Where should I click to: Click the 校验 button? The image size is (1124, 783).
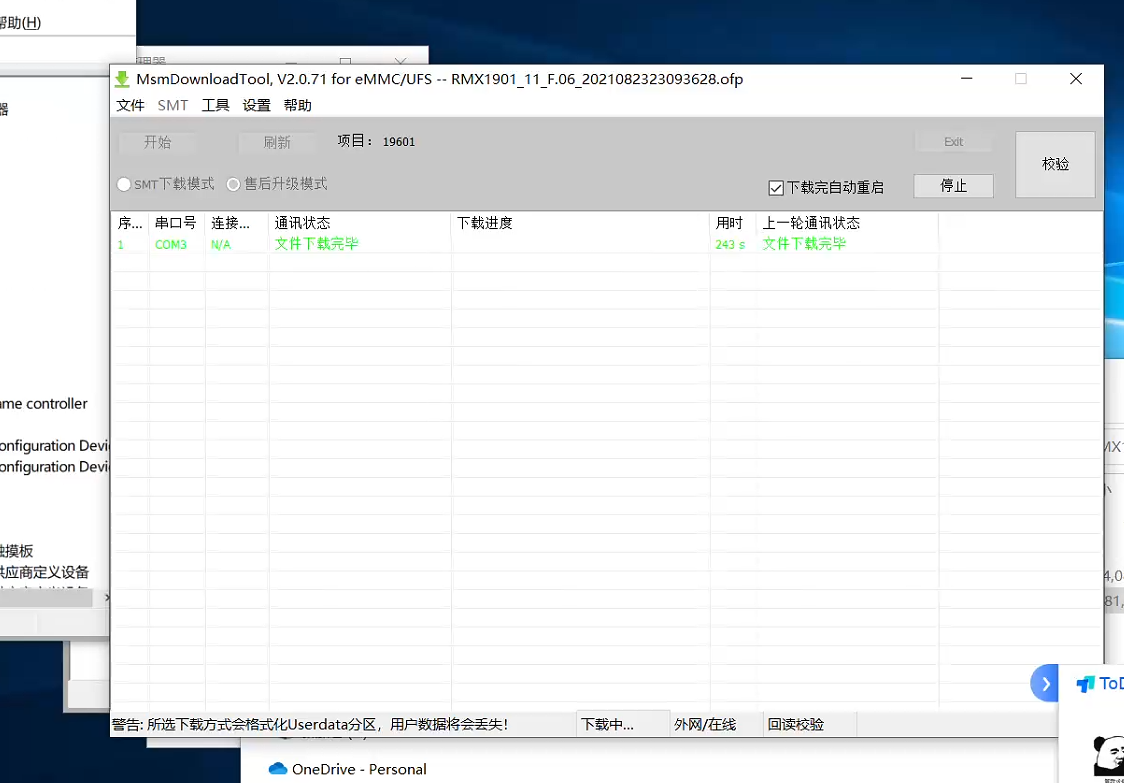tap(1055, 164)
